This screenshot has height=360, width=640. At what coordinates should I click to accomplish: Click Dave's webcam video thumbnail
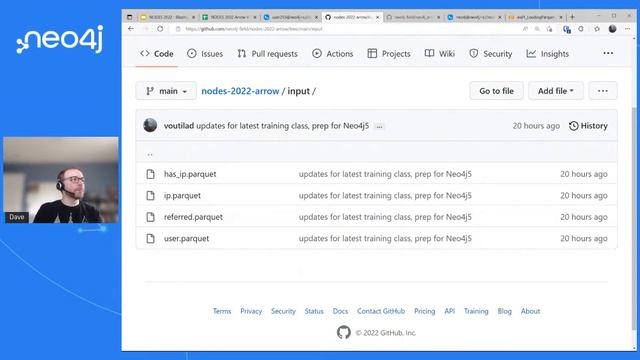point(61,180)
